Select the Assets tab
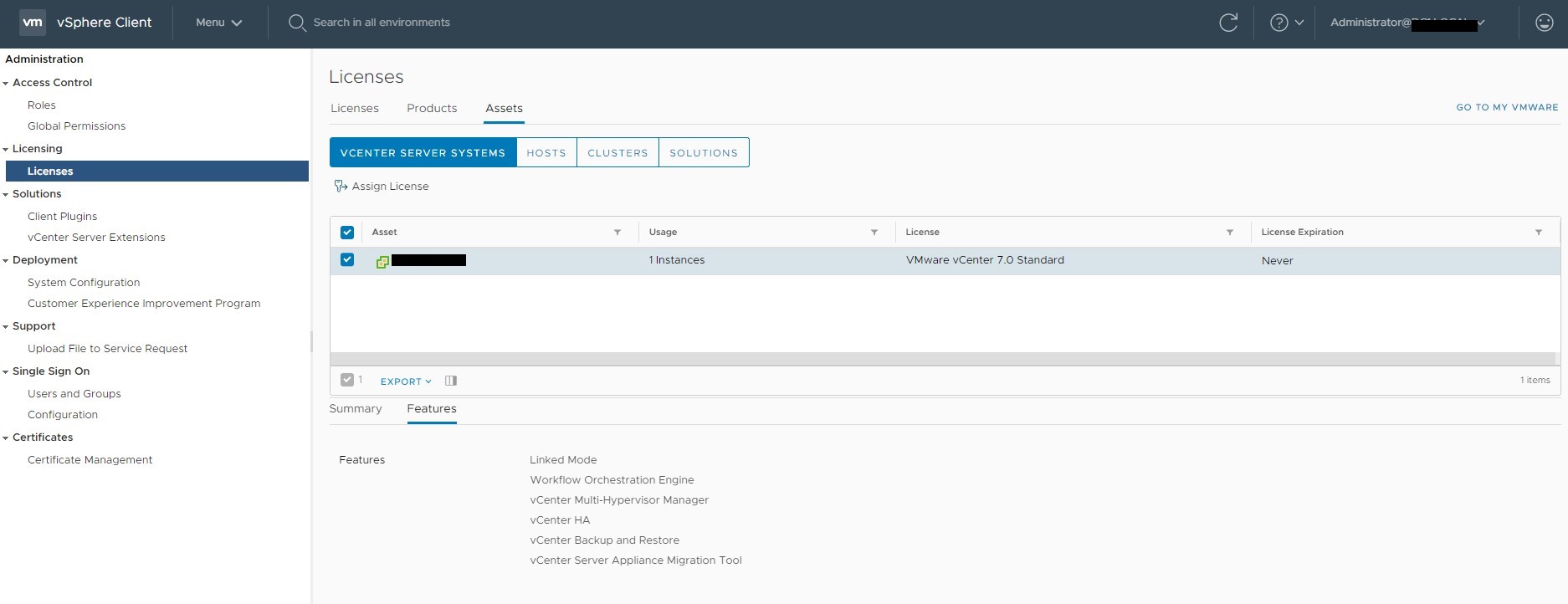This screenshot has width=1568, height=604. 504,109
